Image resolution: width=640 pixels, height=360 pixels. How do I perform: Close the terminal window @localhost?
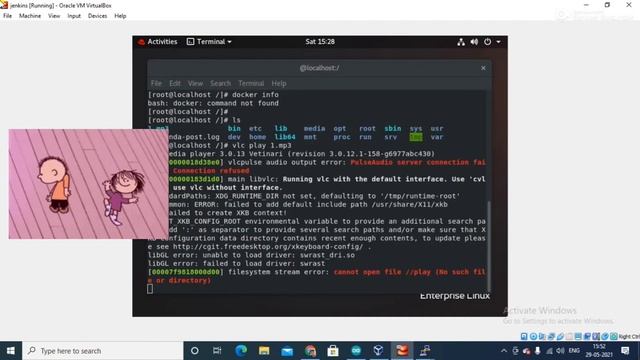[x=483, y=68]
